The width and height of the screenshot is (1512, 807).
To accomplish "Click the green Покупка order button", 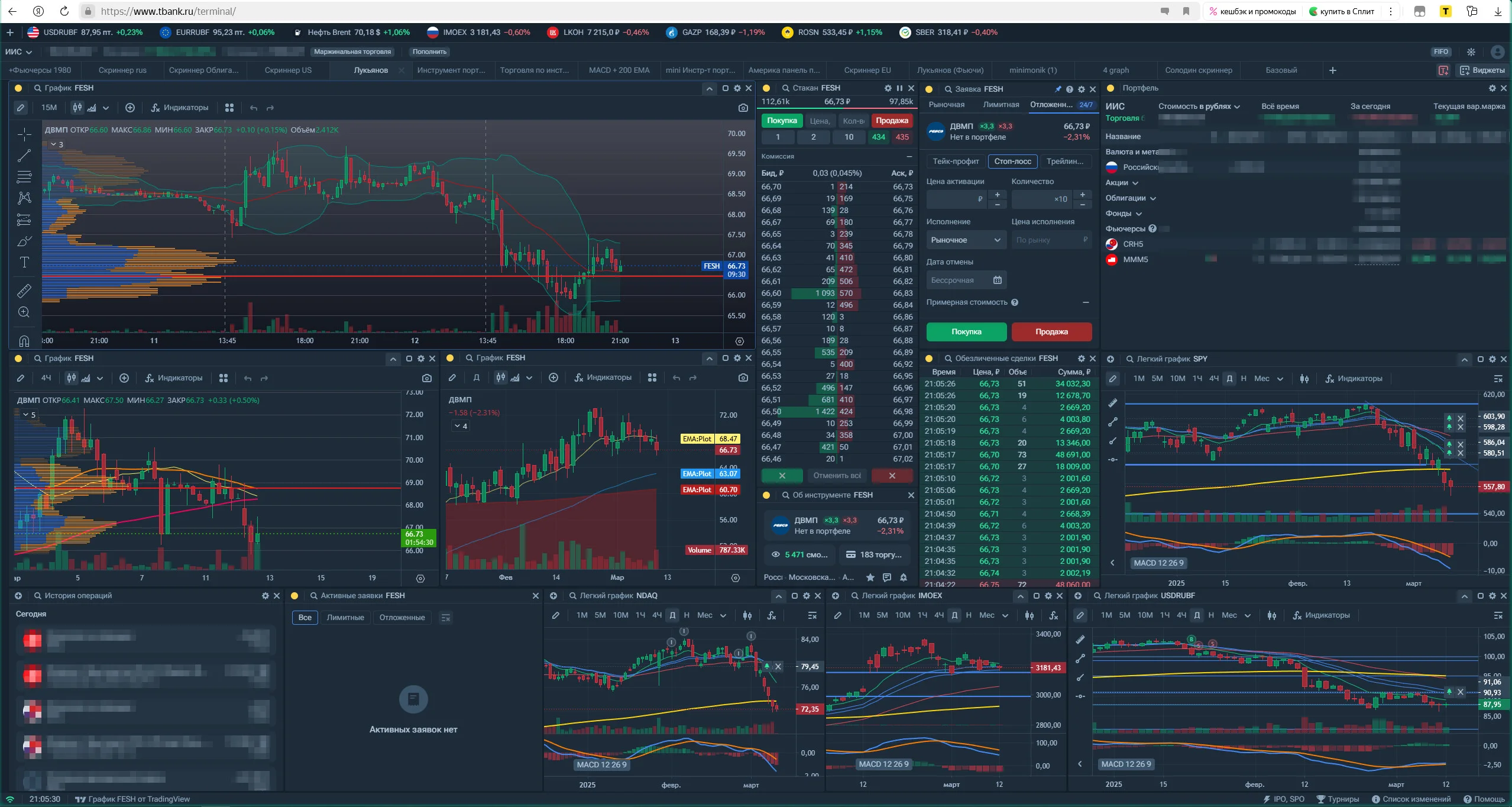I will click(x=966, y=332).
